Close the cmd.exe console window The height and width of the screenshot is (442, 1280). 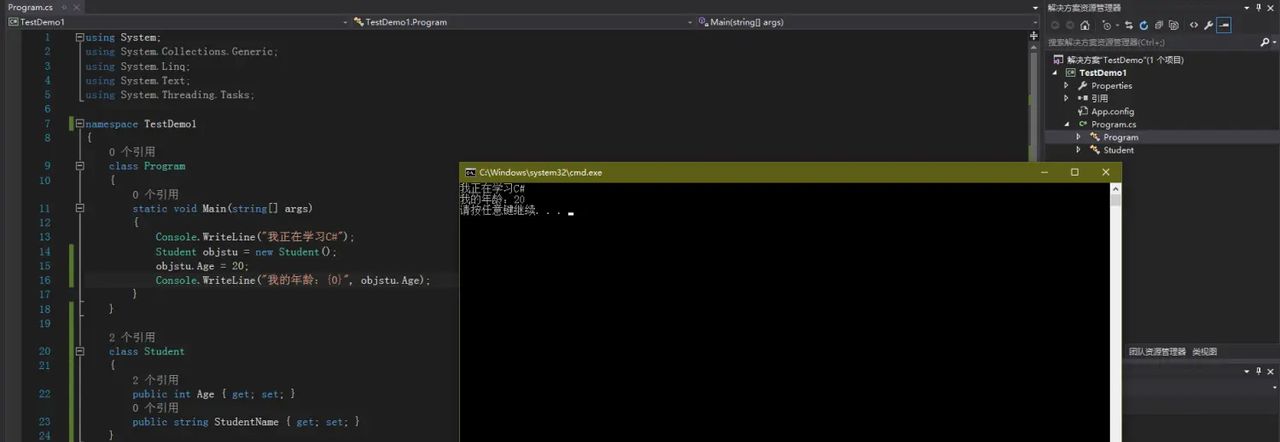coord(1106,172)
